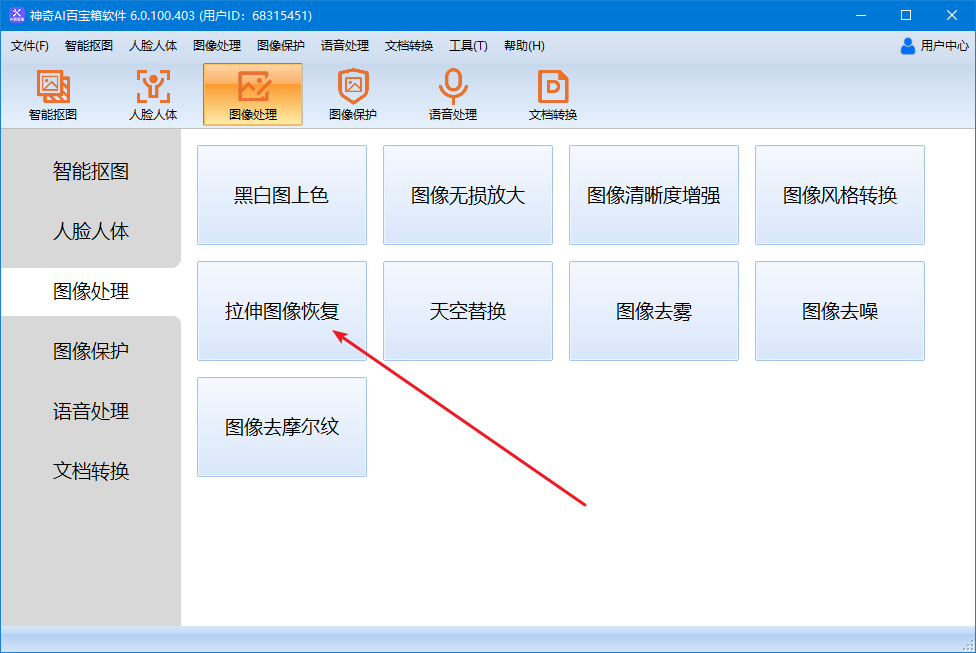Screen dimensions: 976x653
Task: Select 图像处理 sidebar tab
Action: 91,291
